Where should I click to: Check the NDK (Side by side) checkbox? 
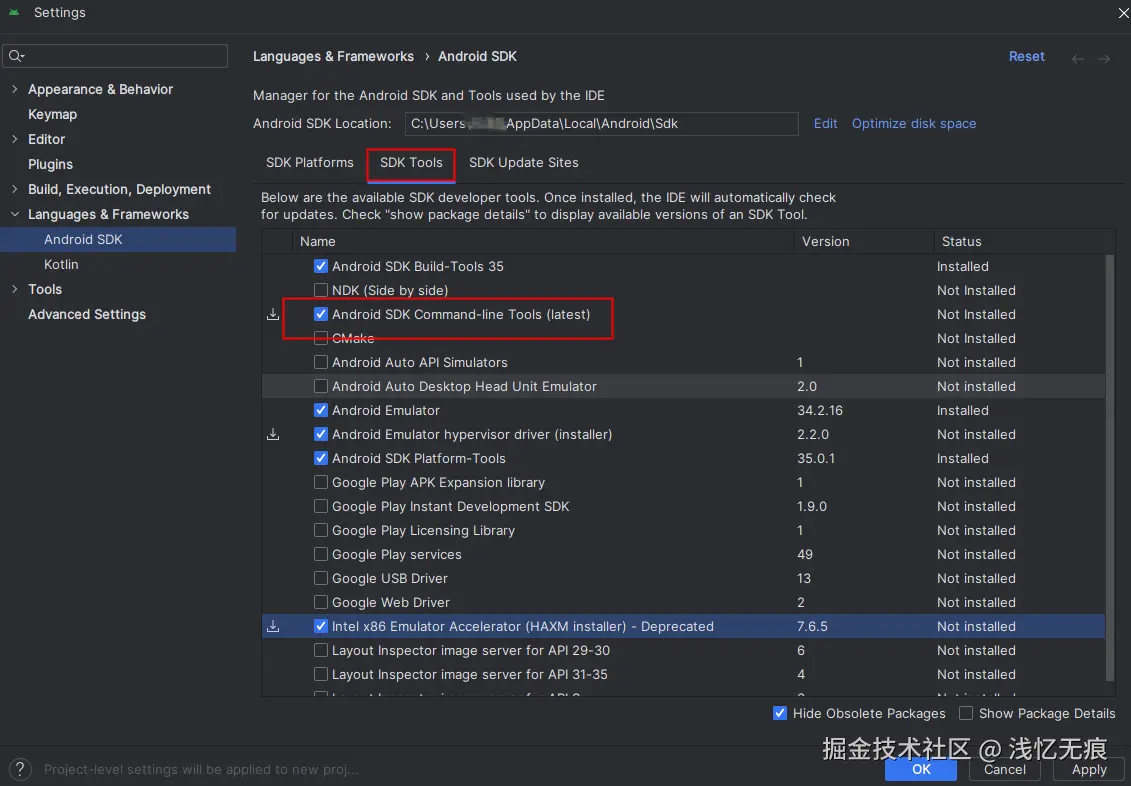pos(321,290)
